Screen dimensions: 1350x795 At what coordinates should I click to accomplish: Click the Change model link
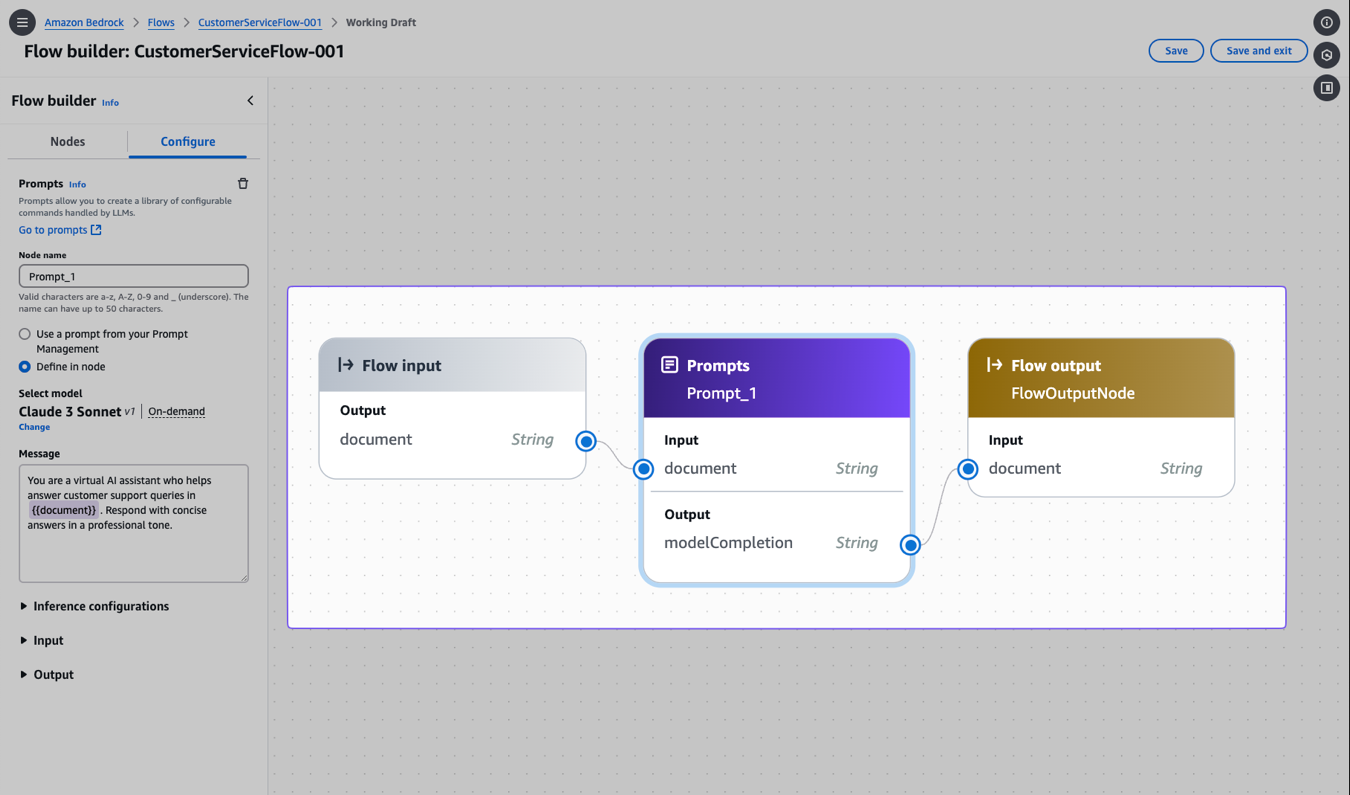34,427
